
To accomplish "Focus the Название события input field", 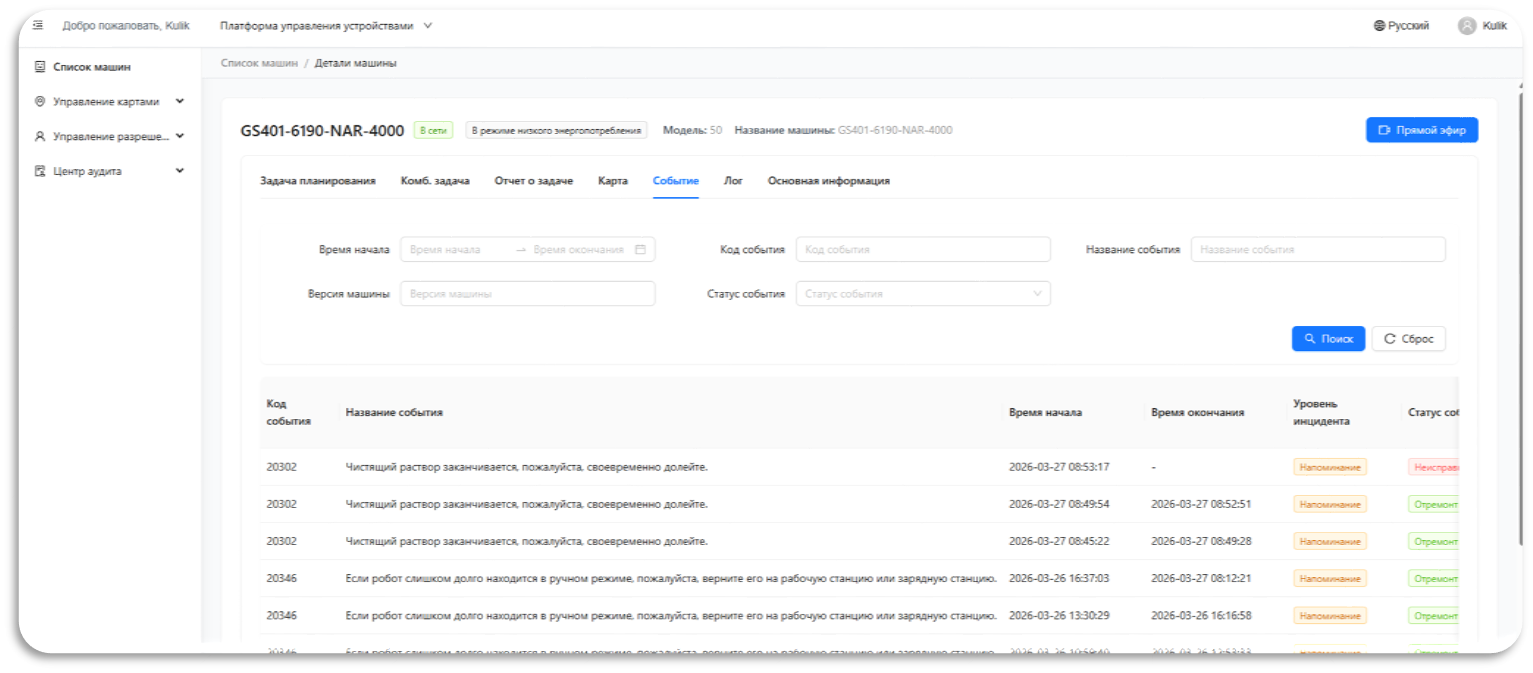I will pyautogui.click(x=1318, y=249).
